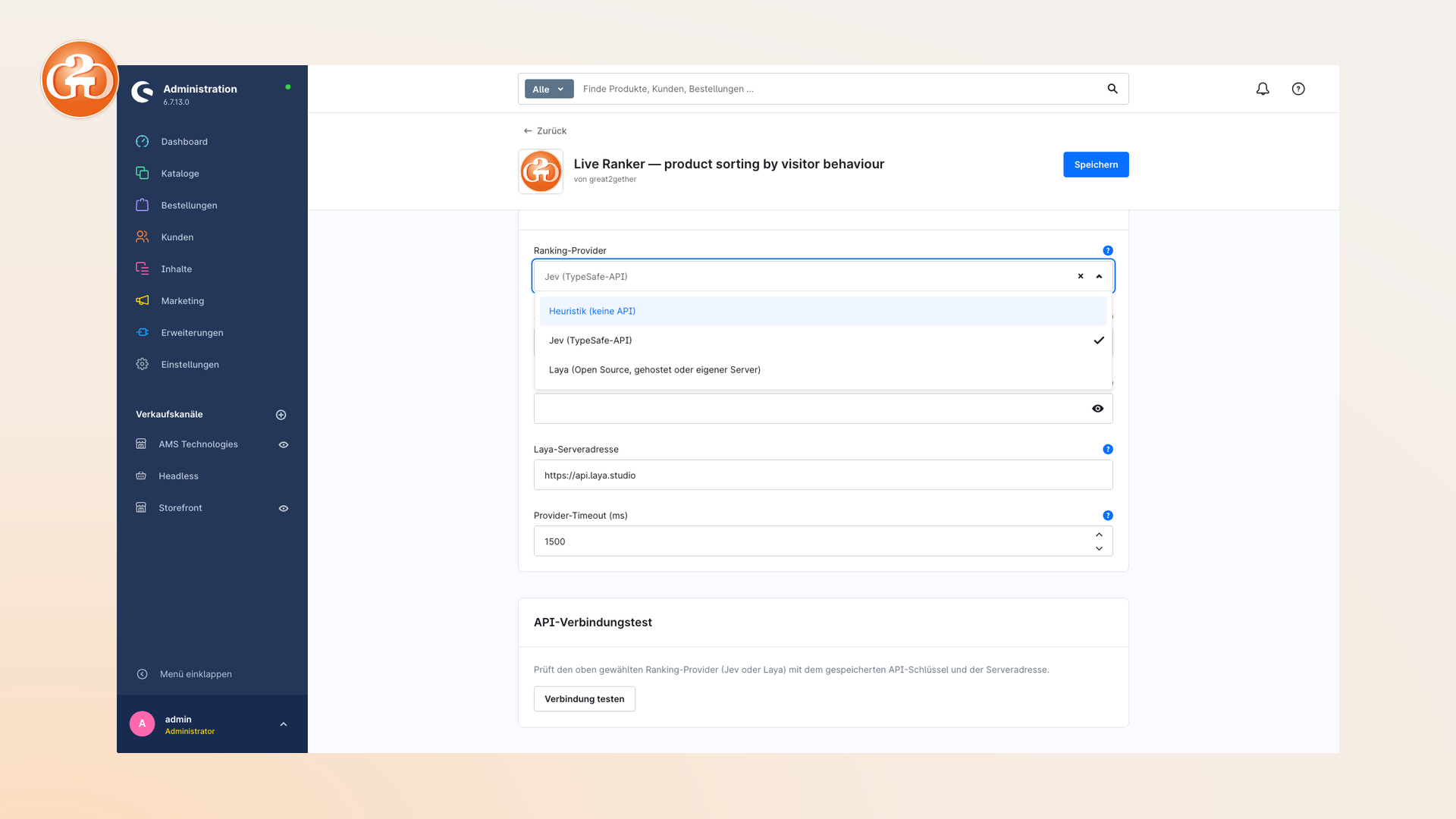Click the Inhalte content icon
This screenshot has height=819, width=1456.
pos(142,269)
